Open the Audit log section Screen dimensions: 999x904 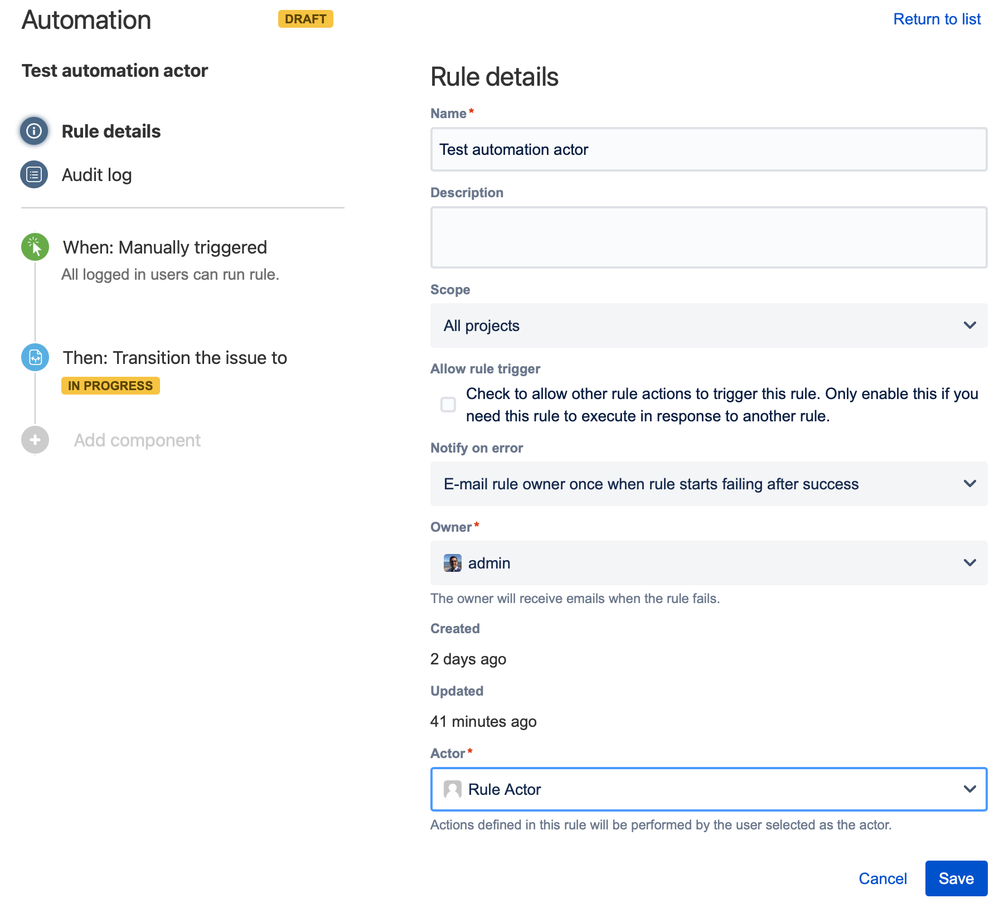point(96,175)
